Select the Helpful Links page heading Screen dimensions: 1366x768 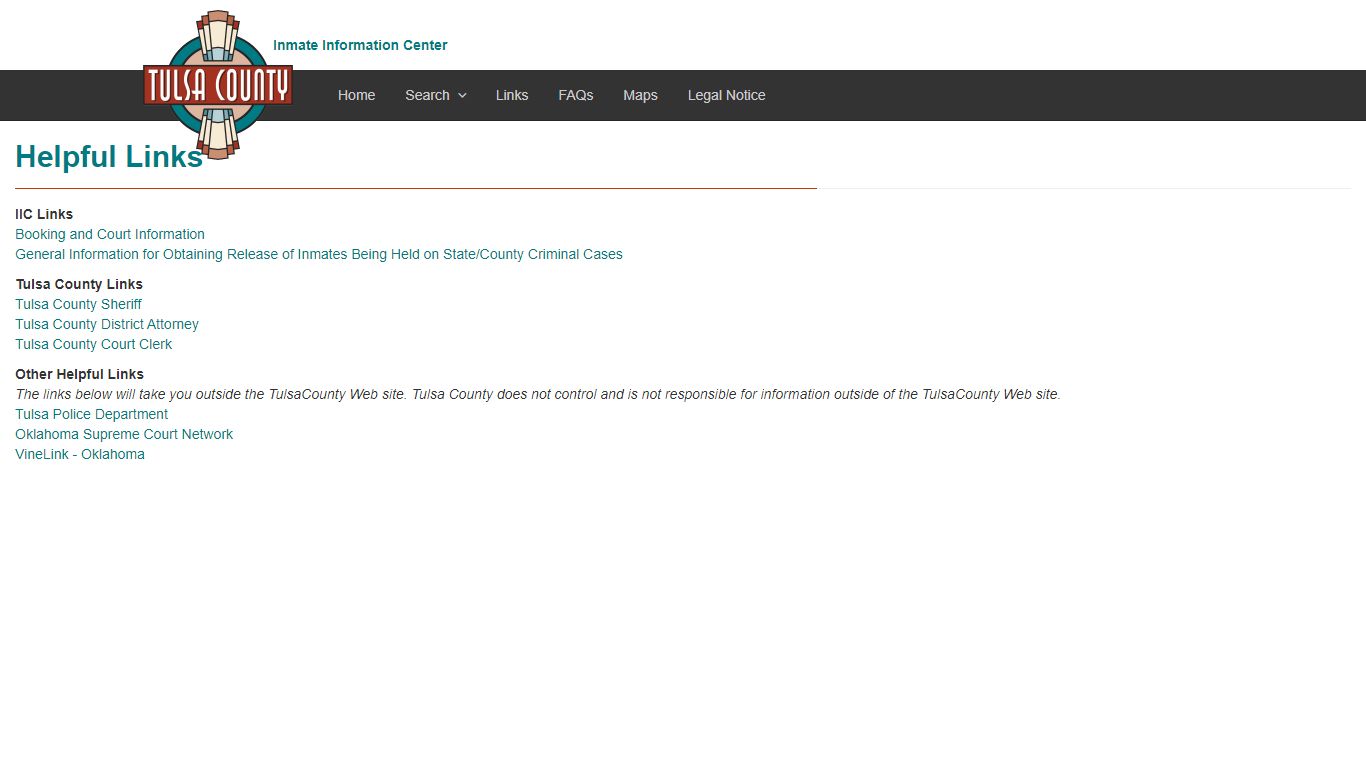[x=109, y=156]
